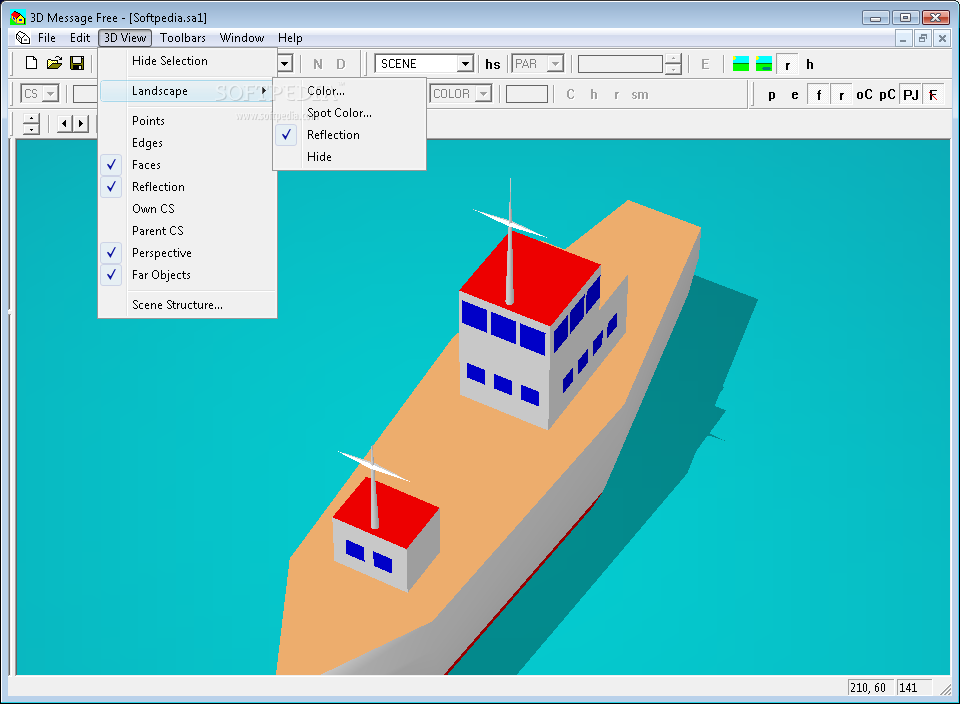Image resolution: width=960 pixels, height=704 pixels.
Task: Open the Edit menu
Action: (80, 38)
